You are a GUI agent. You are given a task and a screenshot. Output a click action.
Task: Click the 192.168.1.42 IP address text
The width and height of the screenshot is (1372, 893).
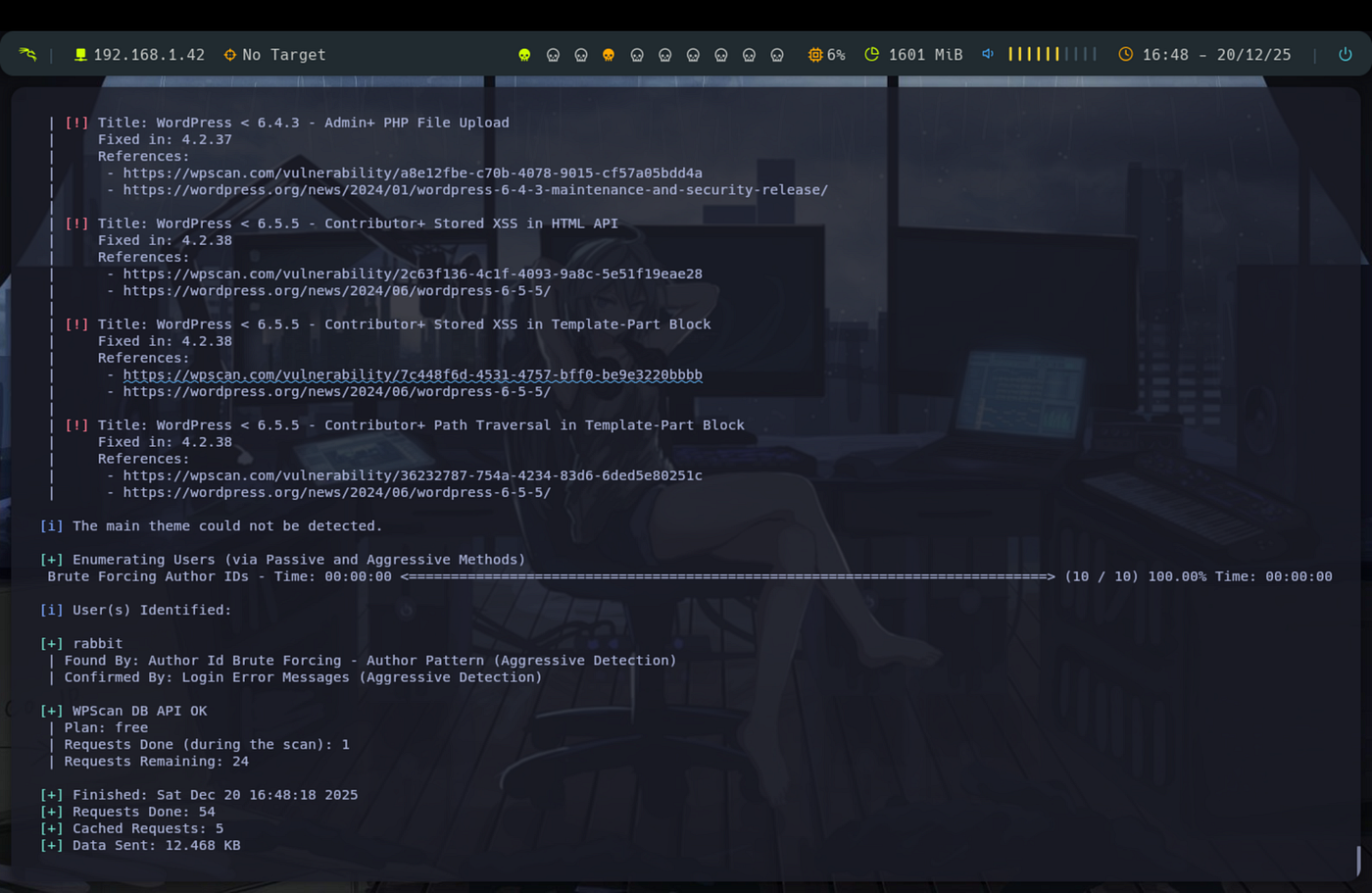tap(149, 55)
